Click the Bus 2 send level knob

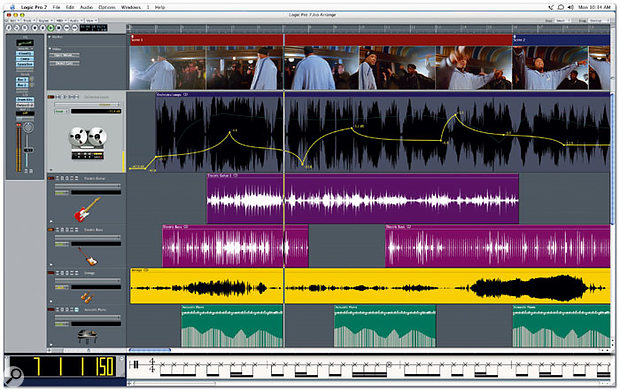[32, 85]
